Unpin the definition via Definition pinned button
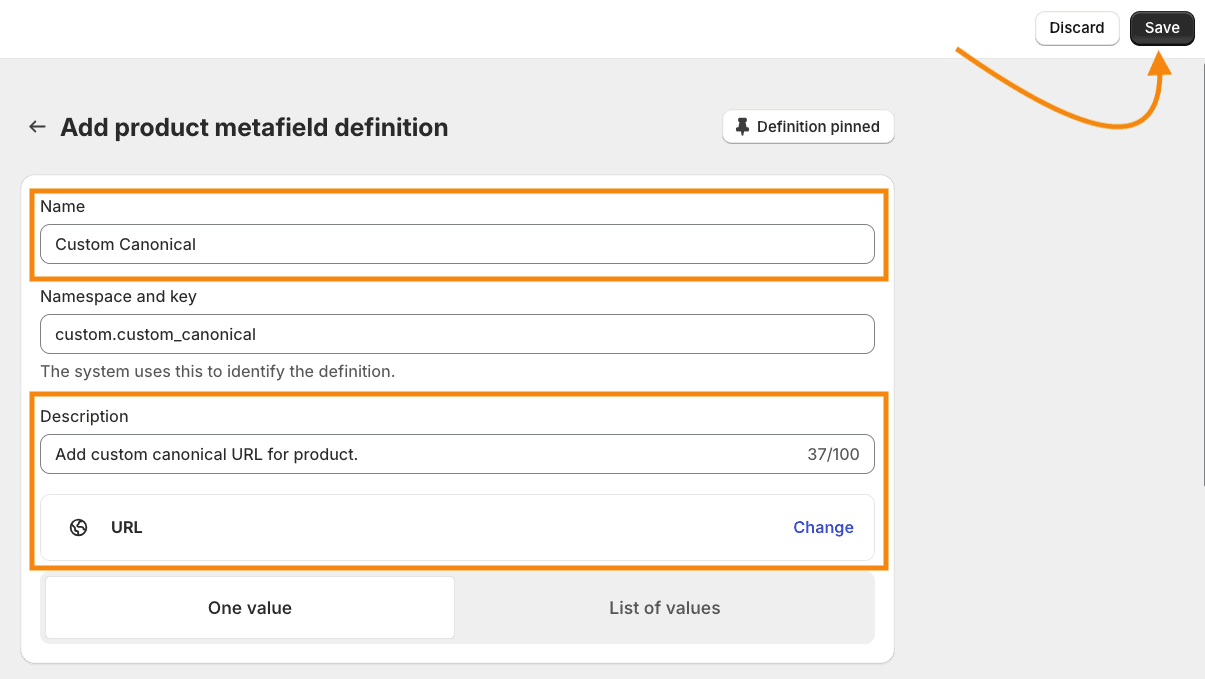Viewport: 1205px width, 679px height. point(807,126)
